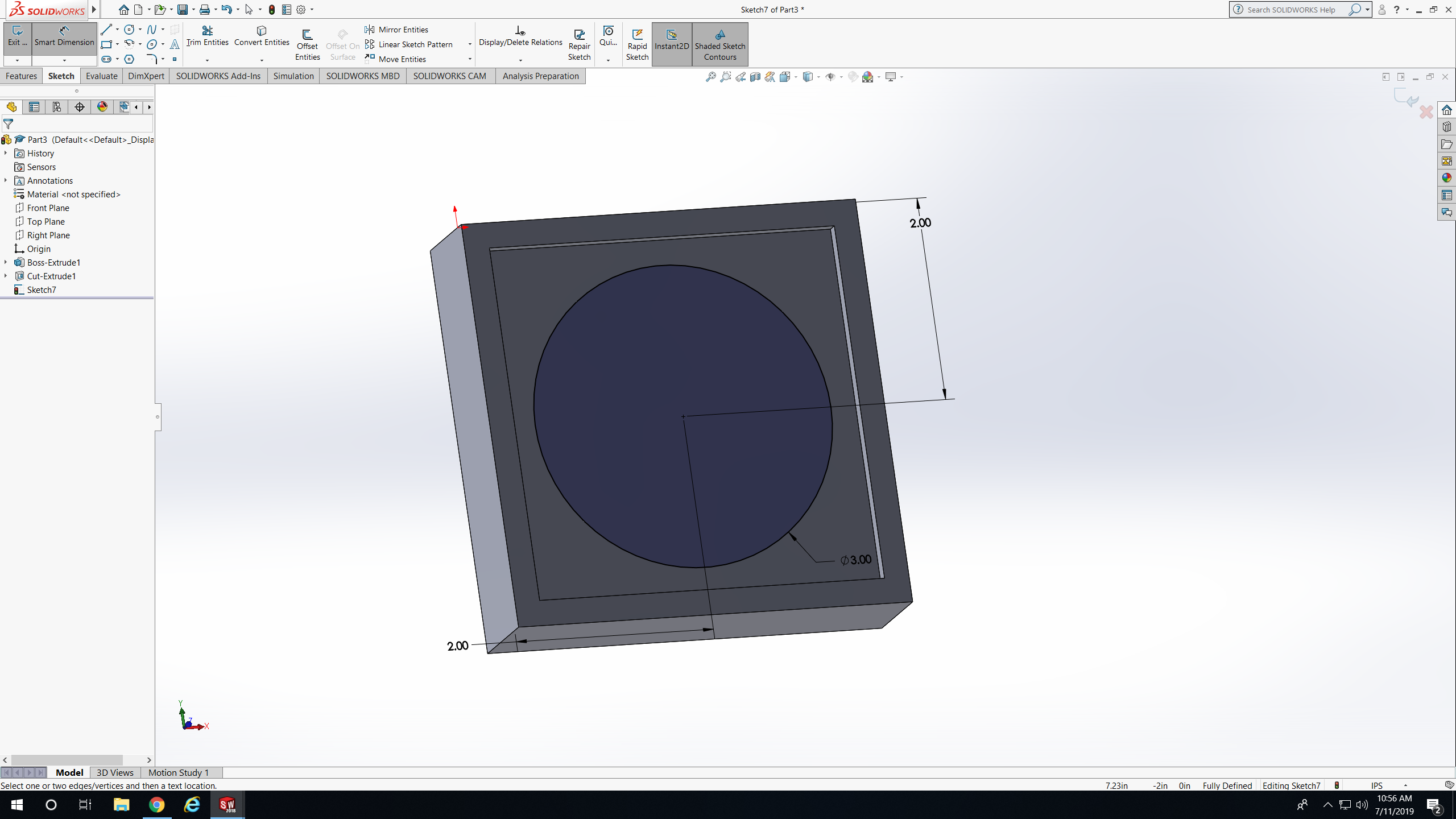Toggle the Smart Dimension tool off
1456x819 pixels.
(64, 35)
